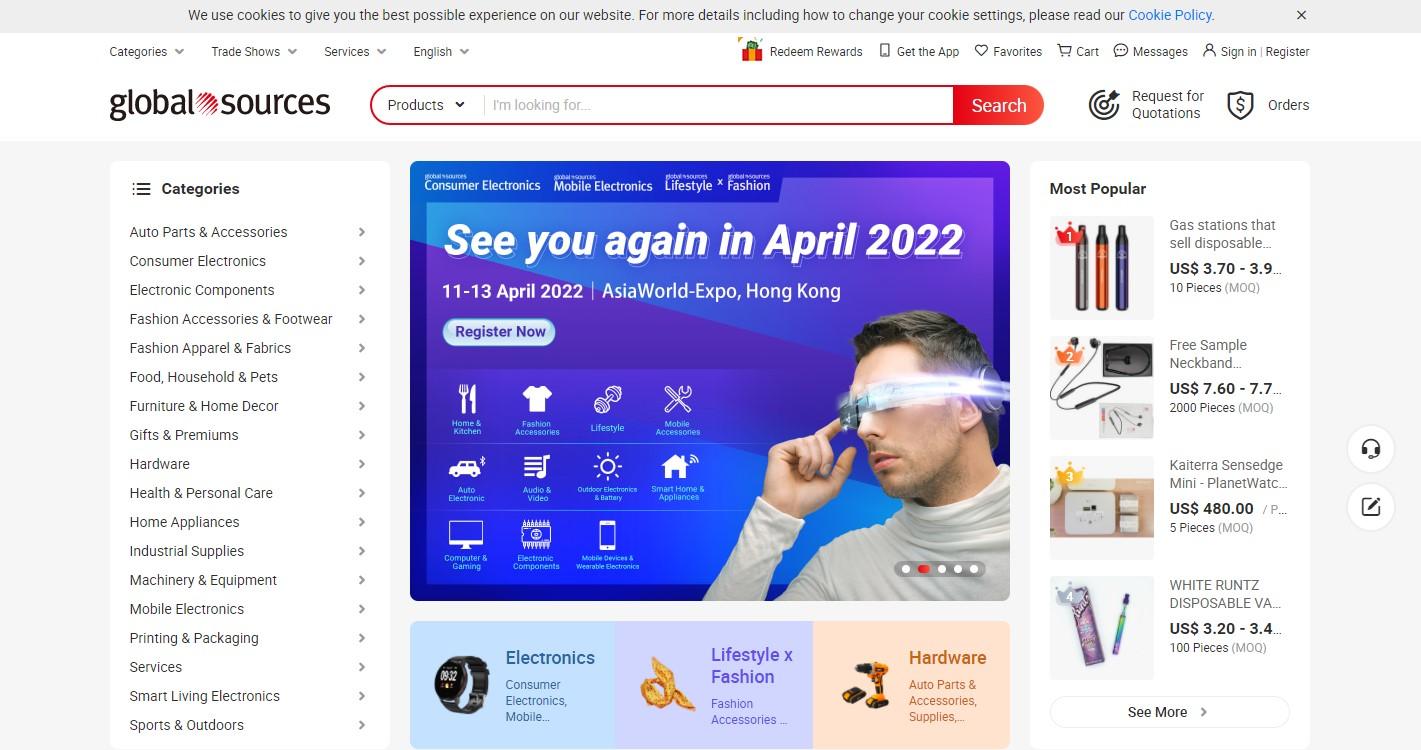Open the Products search type dropdown
The width and height of the screenshot is (1421, 750).
tap(427, 105)
